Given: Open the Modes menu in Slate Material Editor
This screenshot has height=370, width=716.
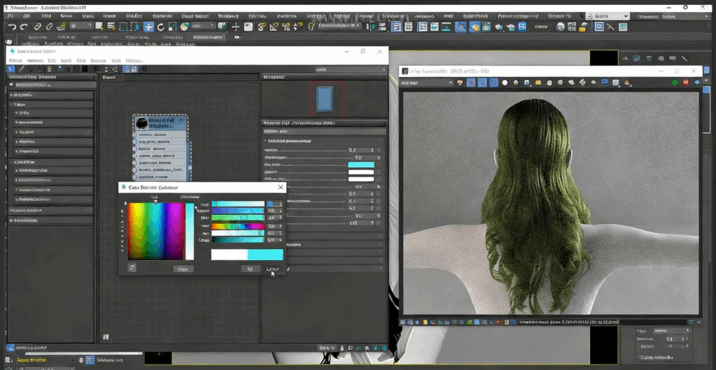Looking at the screenshot, I should [16, 60].
